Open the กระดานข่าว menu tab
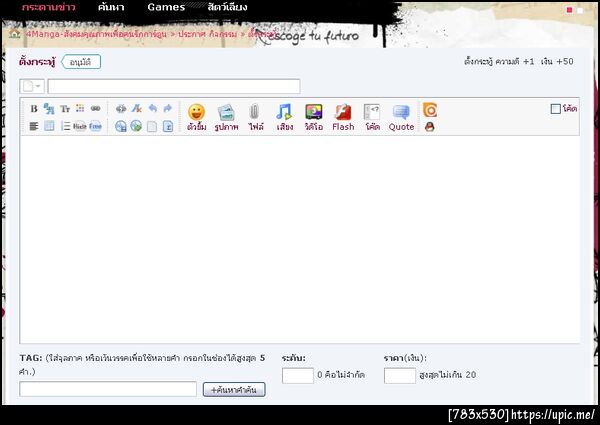This screenshot has width=600, height=425. tap(49, 7)
